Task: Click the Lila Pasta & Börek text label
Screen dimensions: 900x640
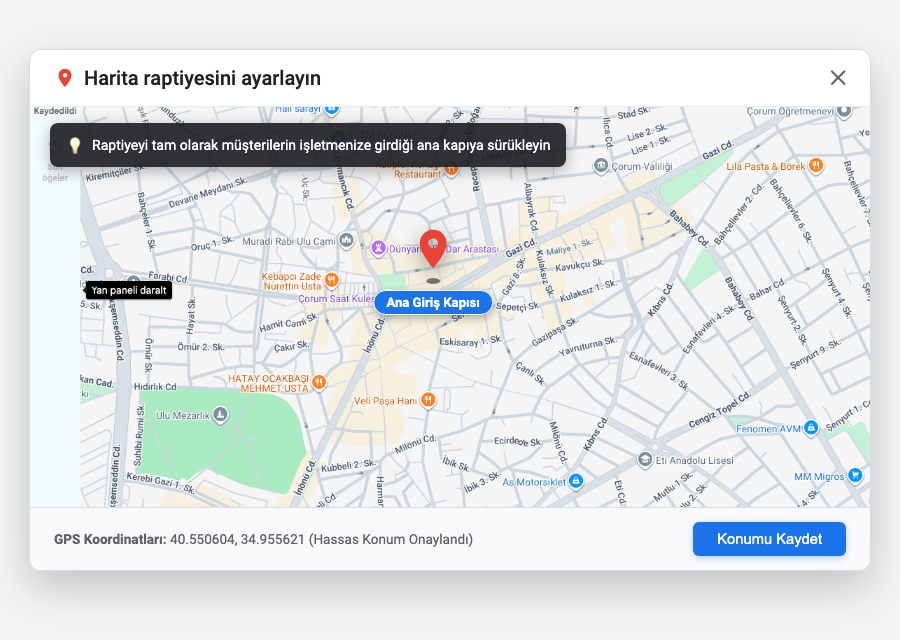Action: 766,166
